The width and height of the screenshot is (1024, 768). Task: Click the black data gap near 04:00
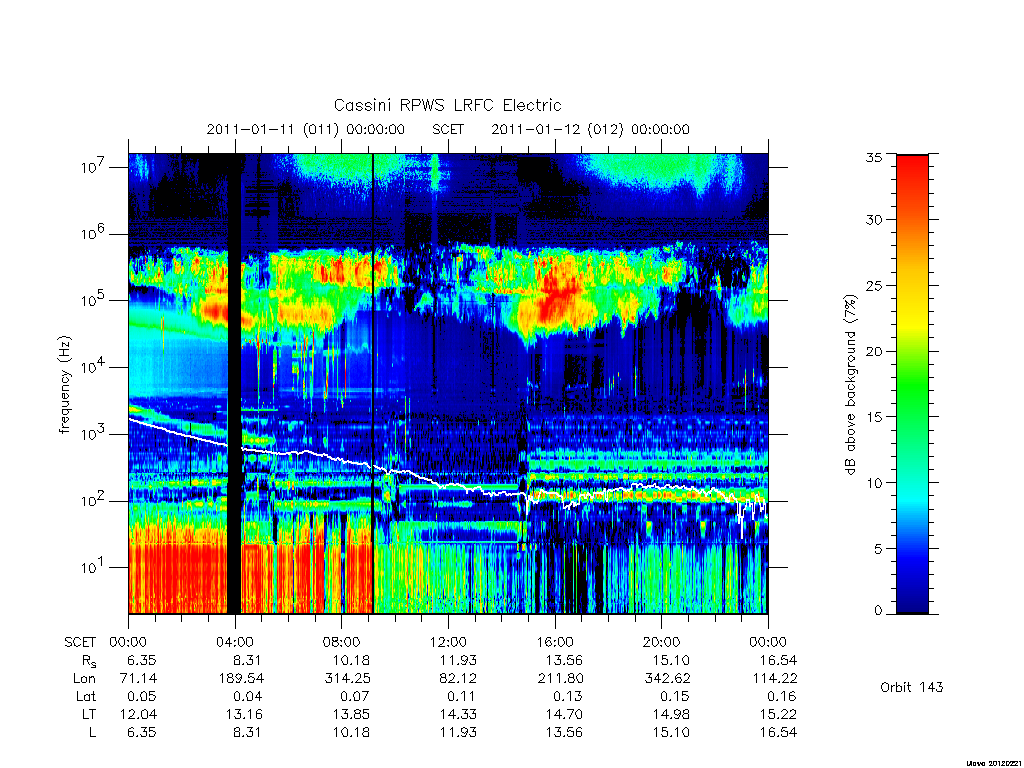pyautogui.click(x=234, y=384)
